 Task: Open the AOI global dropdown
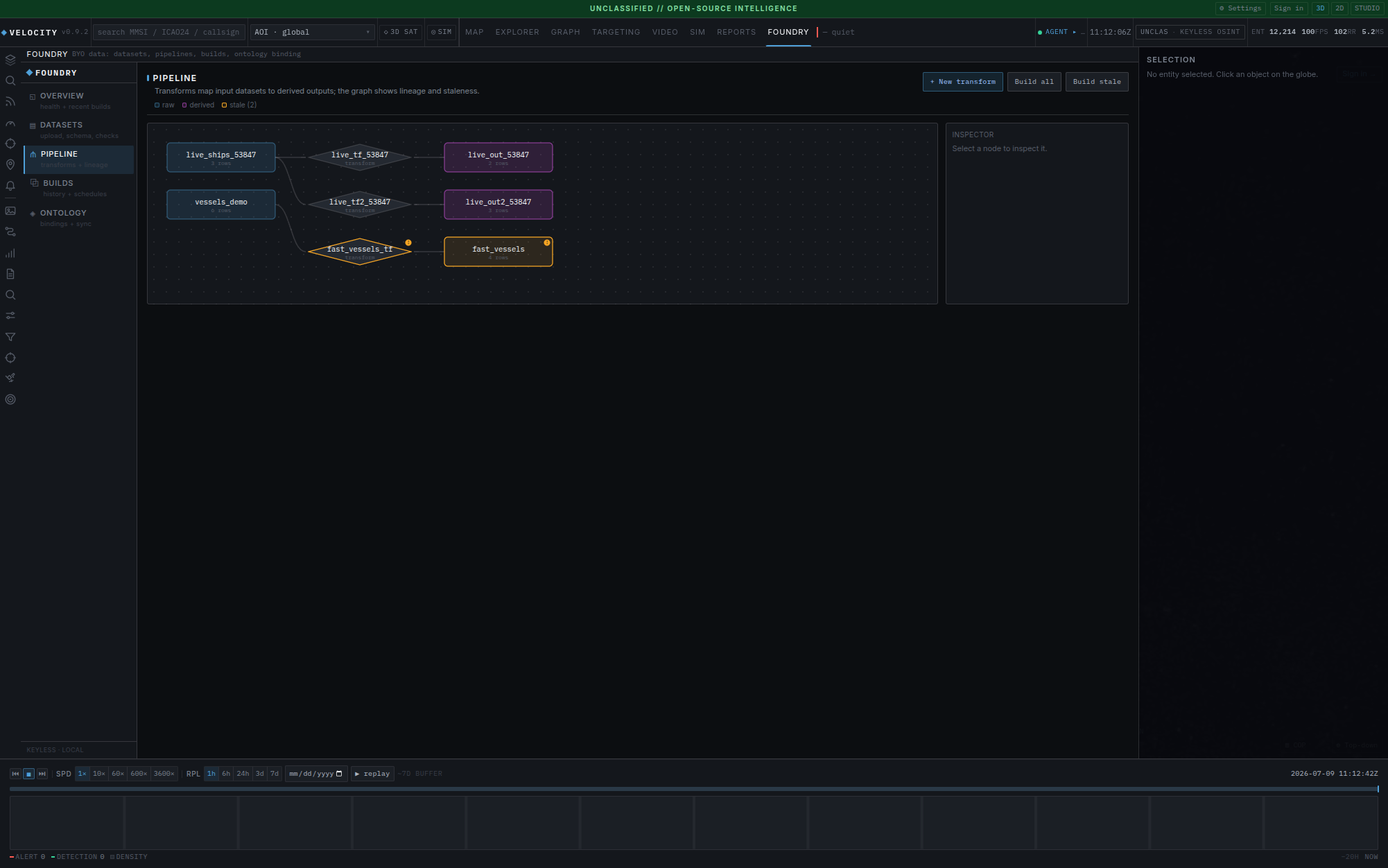click(x=312, y=32)
